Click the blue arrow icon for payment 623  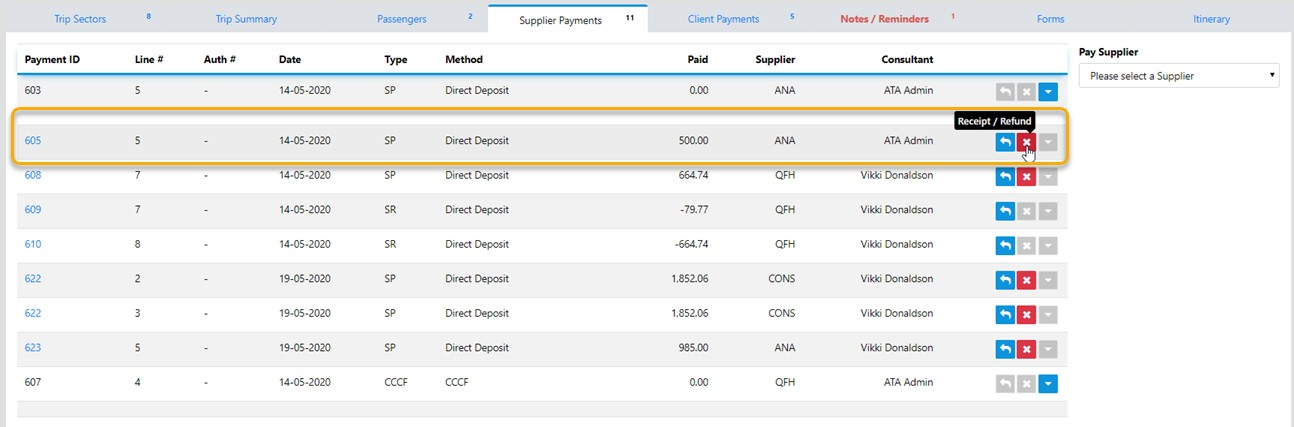(x=1005, y=349)
